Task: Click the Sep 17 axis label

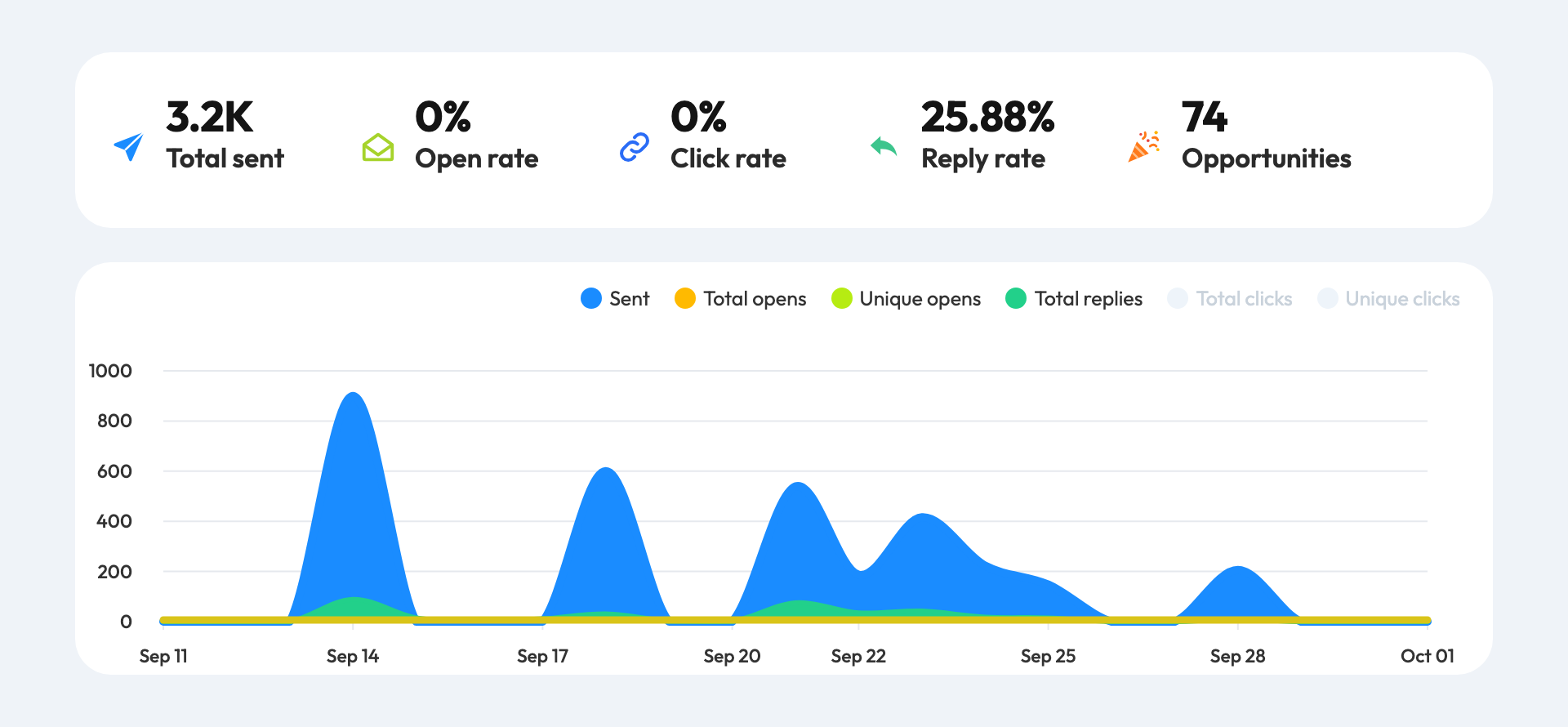Action: pos(542,657)
